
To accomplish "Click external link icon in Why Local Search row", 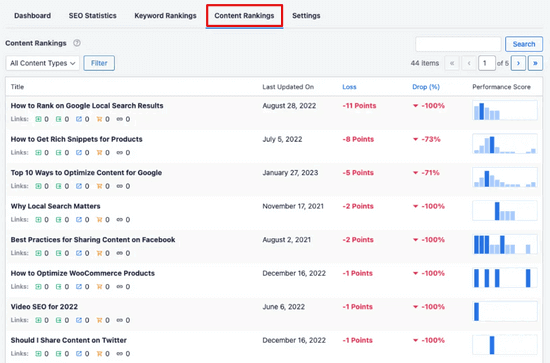I will [79, 220].
